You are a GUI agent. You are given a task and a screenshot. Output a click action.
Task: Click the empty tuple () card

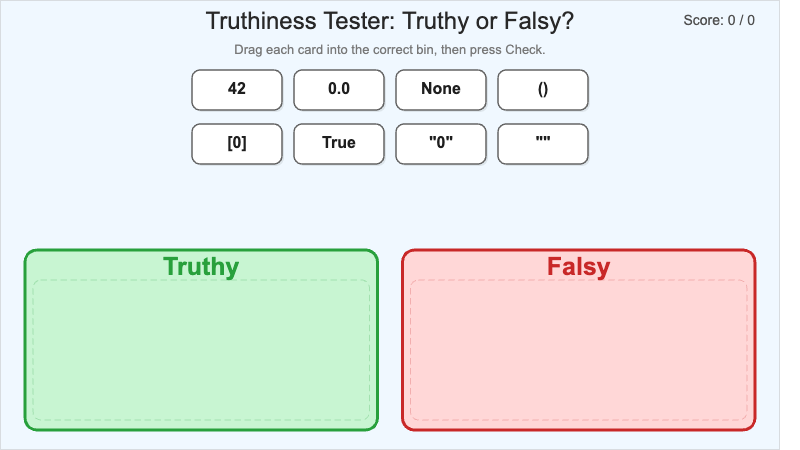(x=543, y=89)
